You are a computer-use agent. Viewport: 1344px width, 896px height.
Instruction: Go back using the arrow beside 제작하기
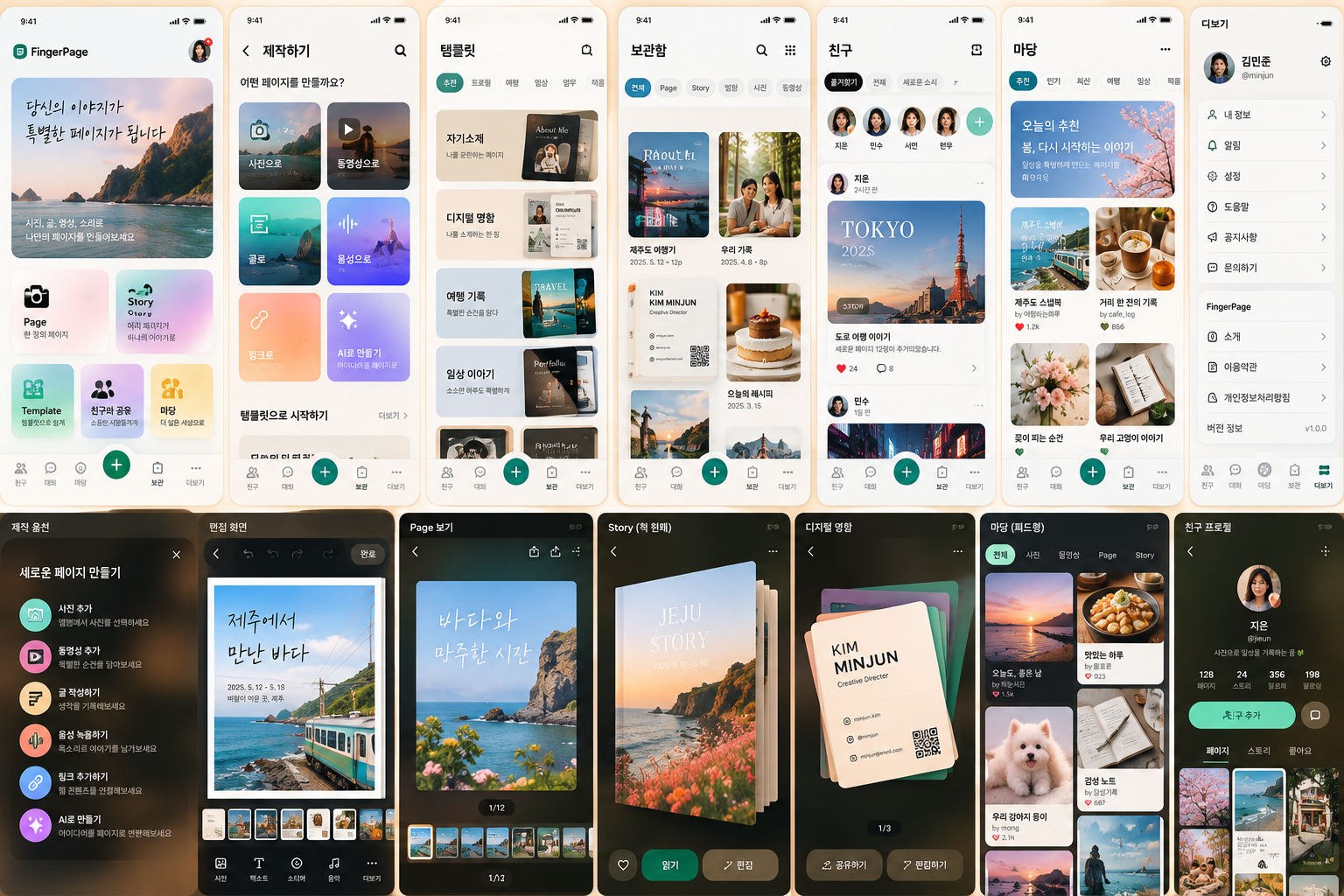tap(246, 51)
